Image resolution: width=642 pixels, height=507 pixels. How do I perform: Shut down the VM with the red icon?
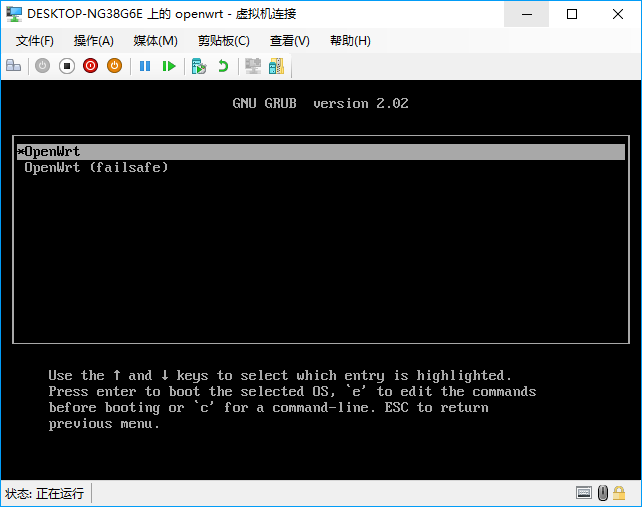(90, 66)
